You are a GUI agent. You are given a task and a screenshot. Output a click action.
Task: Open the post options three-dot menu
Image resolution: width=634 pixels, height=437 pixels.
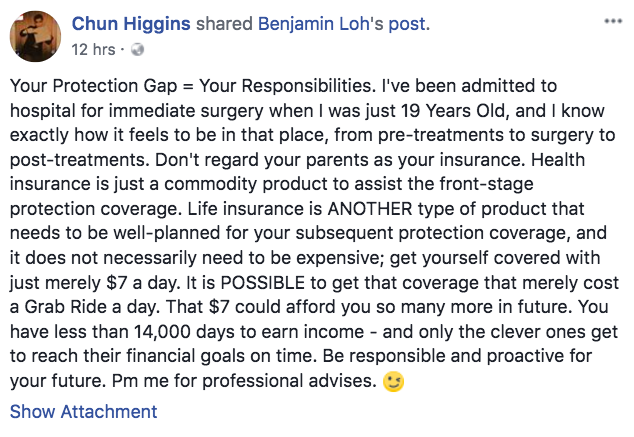click(x=613, y=21)
